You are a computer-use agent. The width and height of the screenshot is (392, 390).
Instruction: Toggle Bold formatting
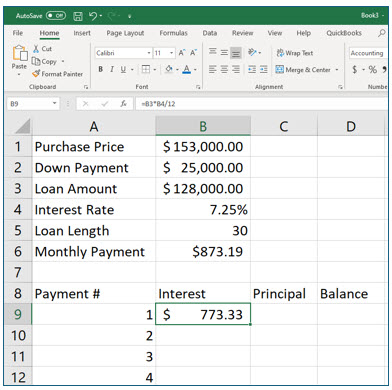100,69
